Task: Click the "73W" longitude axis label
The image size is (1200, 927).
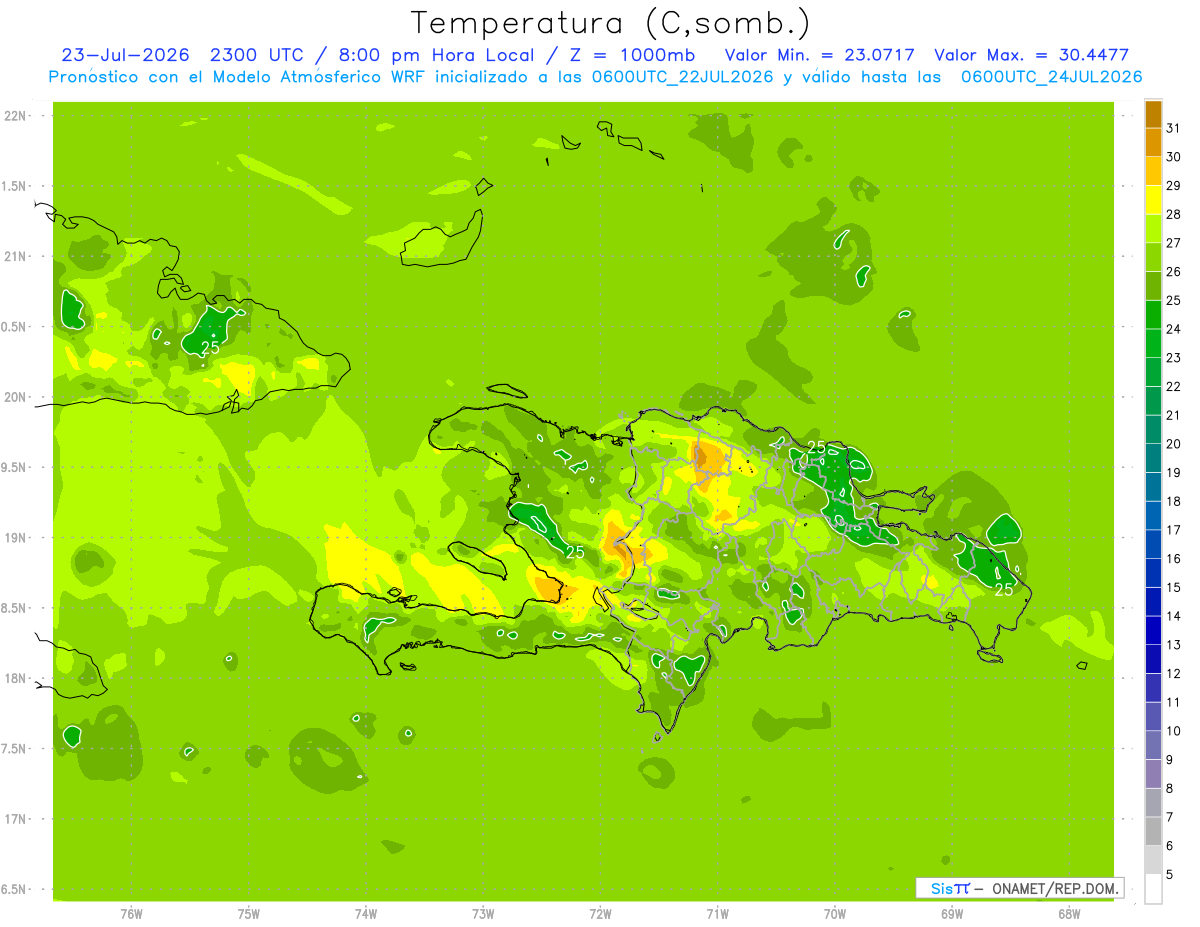Action: tap(483, 914)
